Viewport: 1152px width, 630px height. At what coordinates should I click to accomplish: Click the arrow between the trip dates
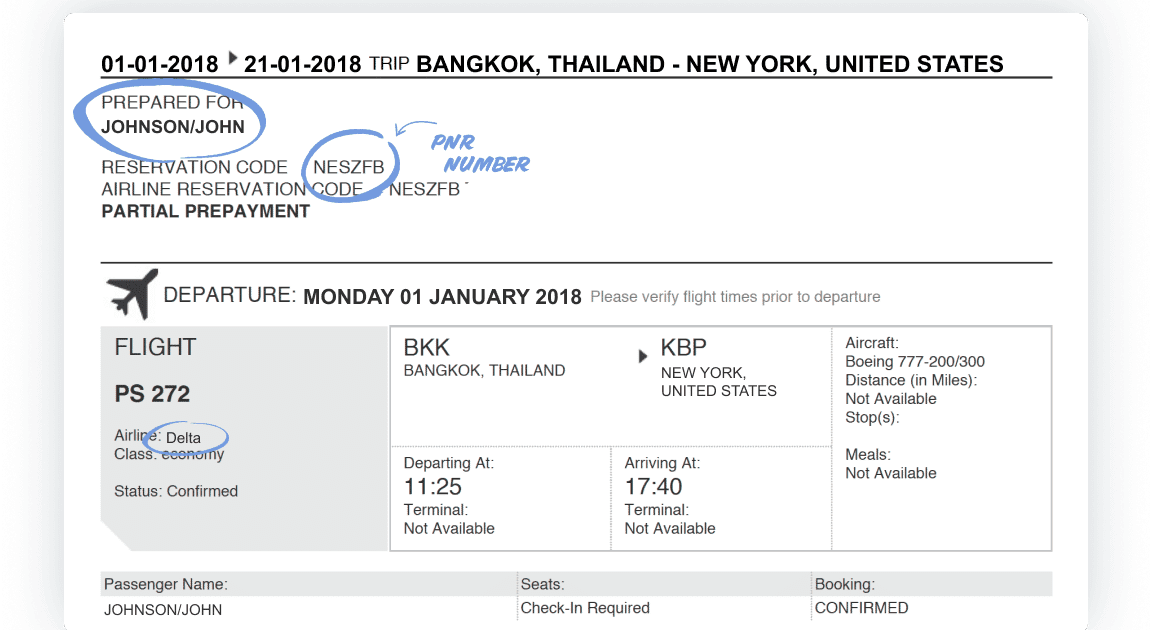pyautogui.click(x=232, y=58)
